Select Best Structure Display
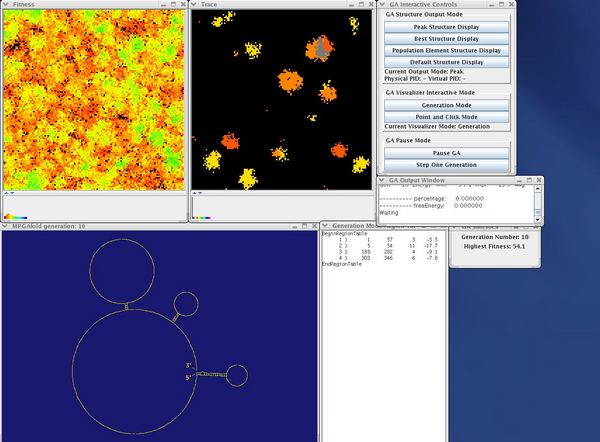The image size is (600, 442). click(447, 38)
